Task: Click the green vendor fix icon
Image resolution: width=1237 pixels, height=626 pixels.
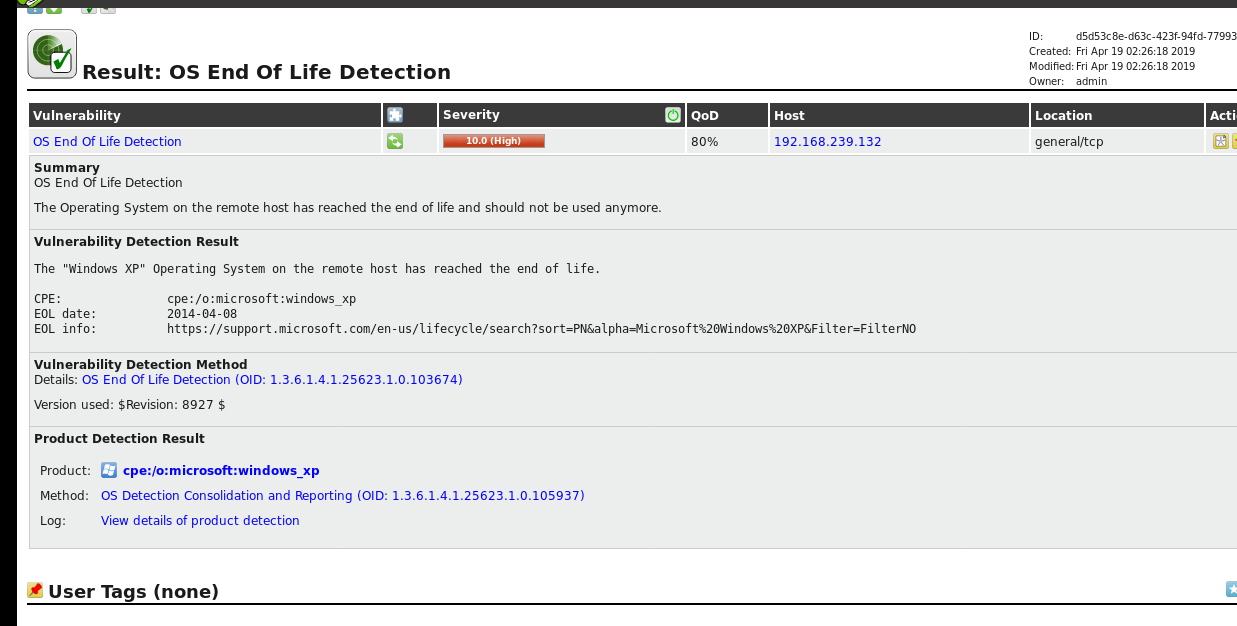Action: (x=395, y=141)
